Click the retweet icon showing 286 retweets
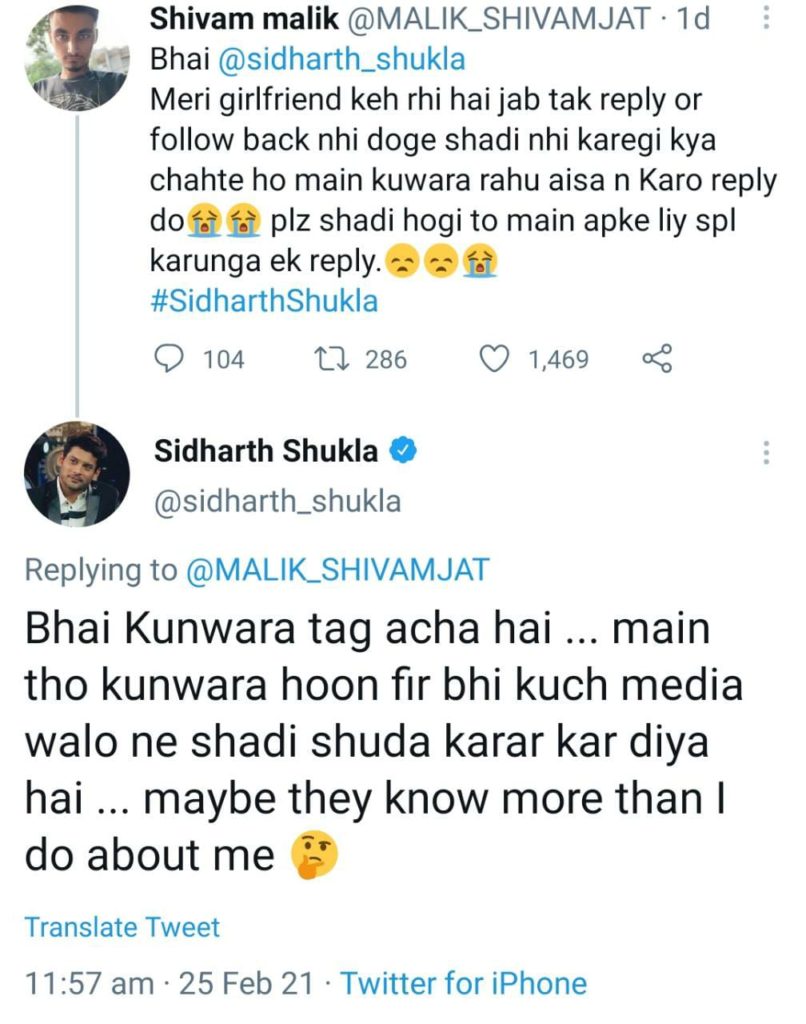Image resolution: width=806 pixels, height=1024 pixels. [x=334, y=360]
